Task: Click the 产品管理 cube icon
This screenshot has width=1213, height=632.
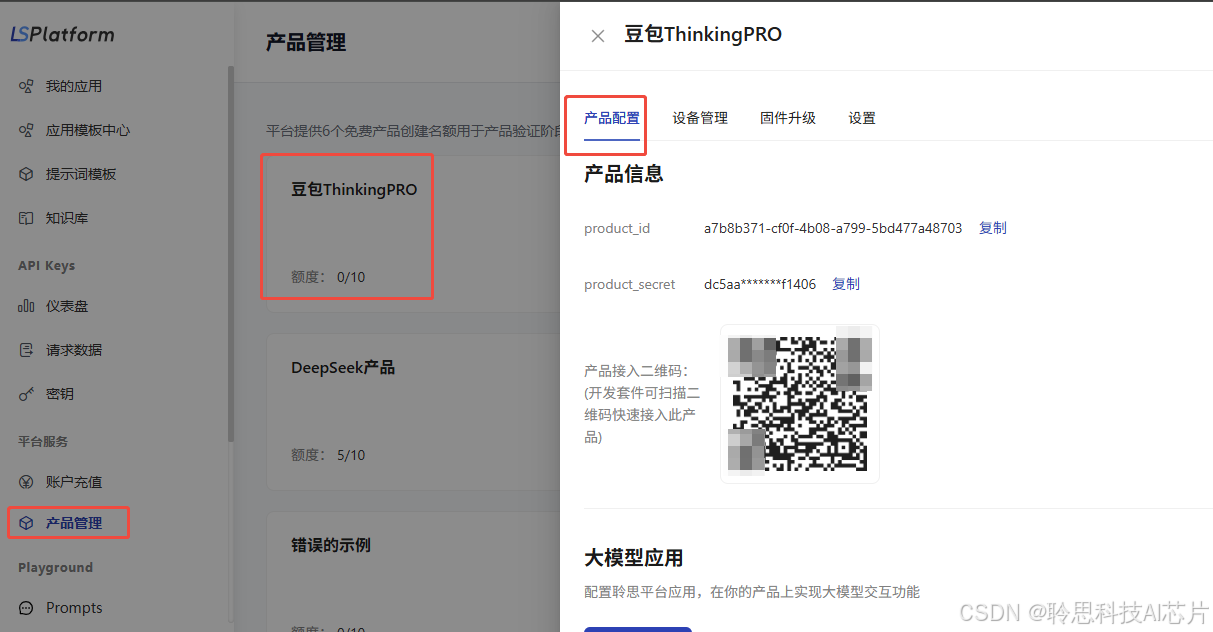Action: coord(27,524)
